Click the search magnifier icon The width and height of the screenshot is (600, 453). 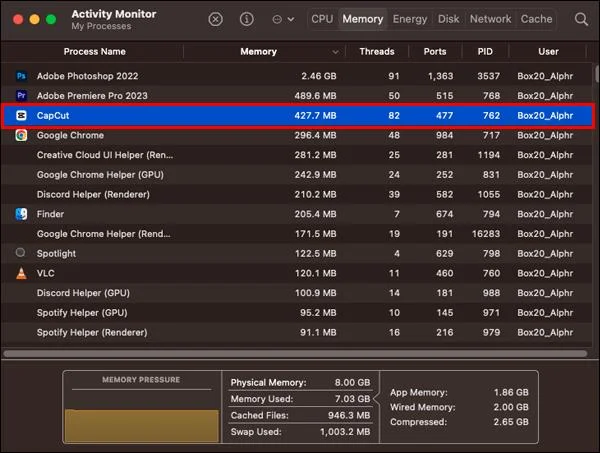pos(581,19)
